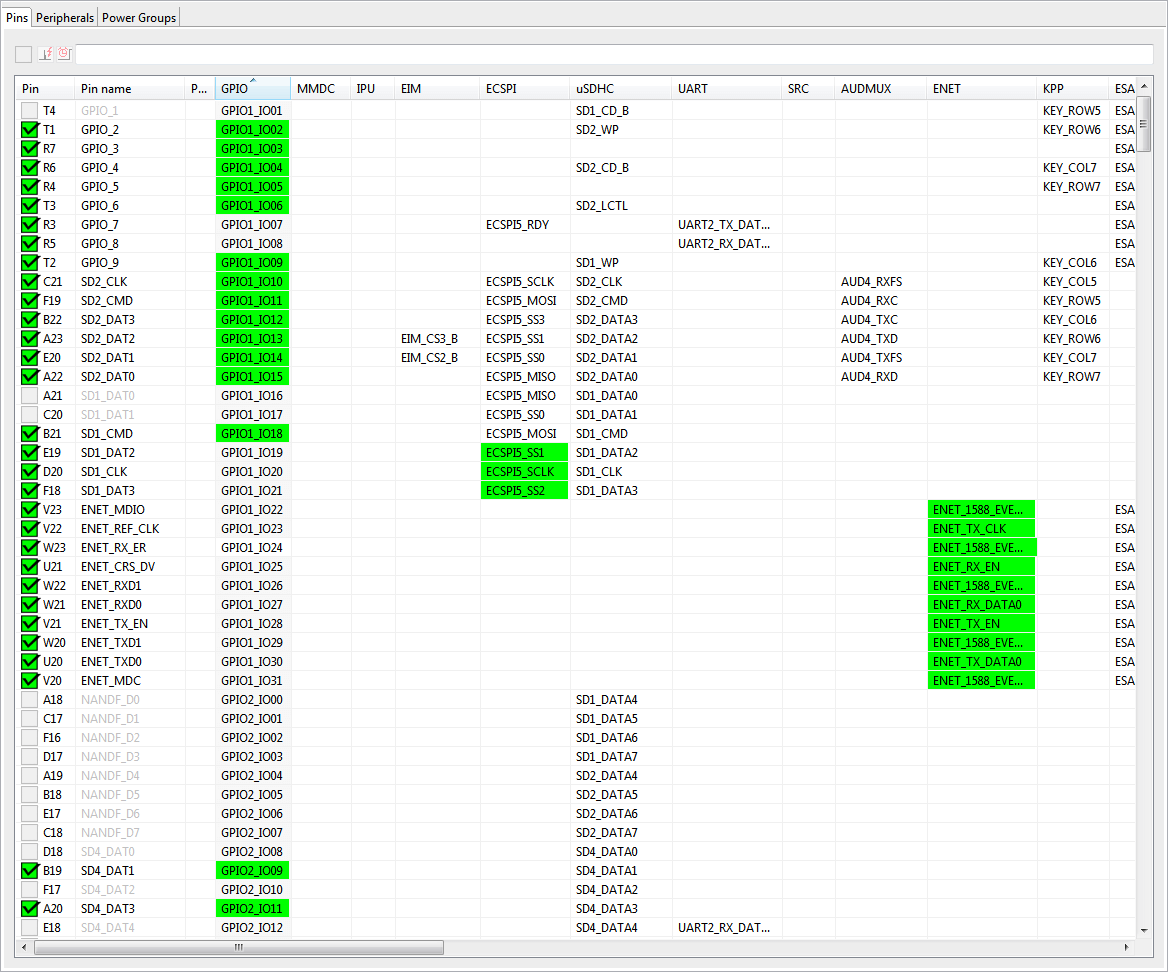Check the box for pin A18 NANDF_D0
The width and height of the screenshot is (1168, 972).
coord(30,700)
